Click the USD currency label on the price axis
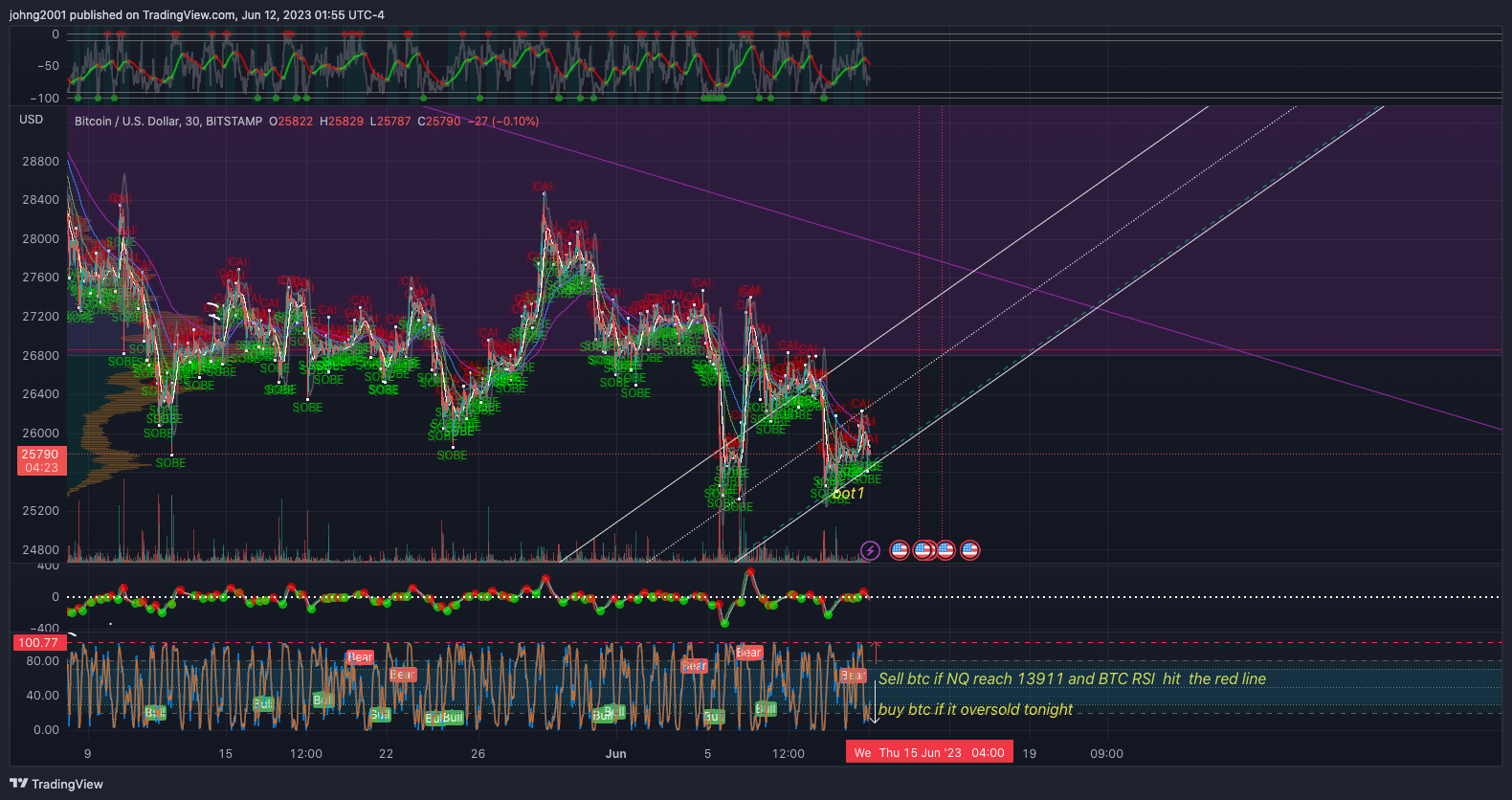Image resolution: width=1512 pixels, height=800 pixels. 32,120
